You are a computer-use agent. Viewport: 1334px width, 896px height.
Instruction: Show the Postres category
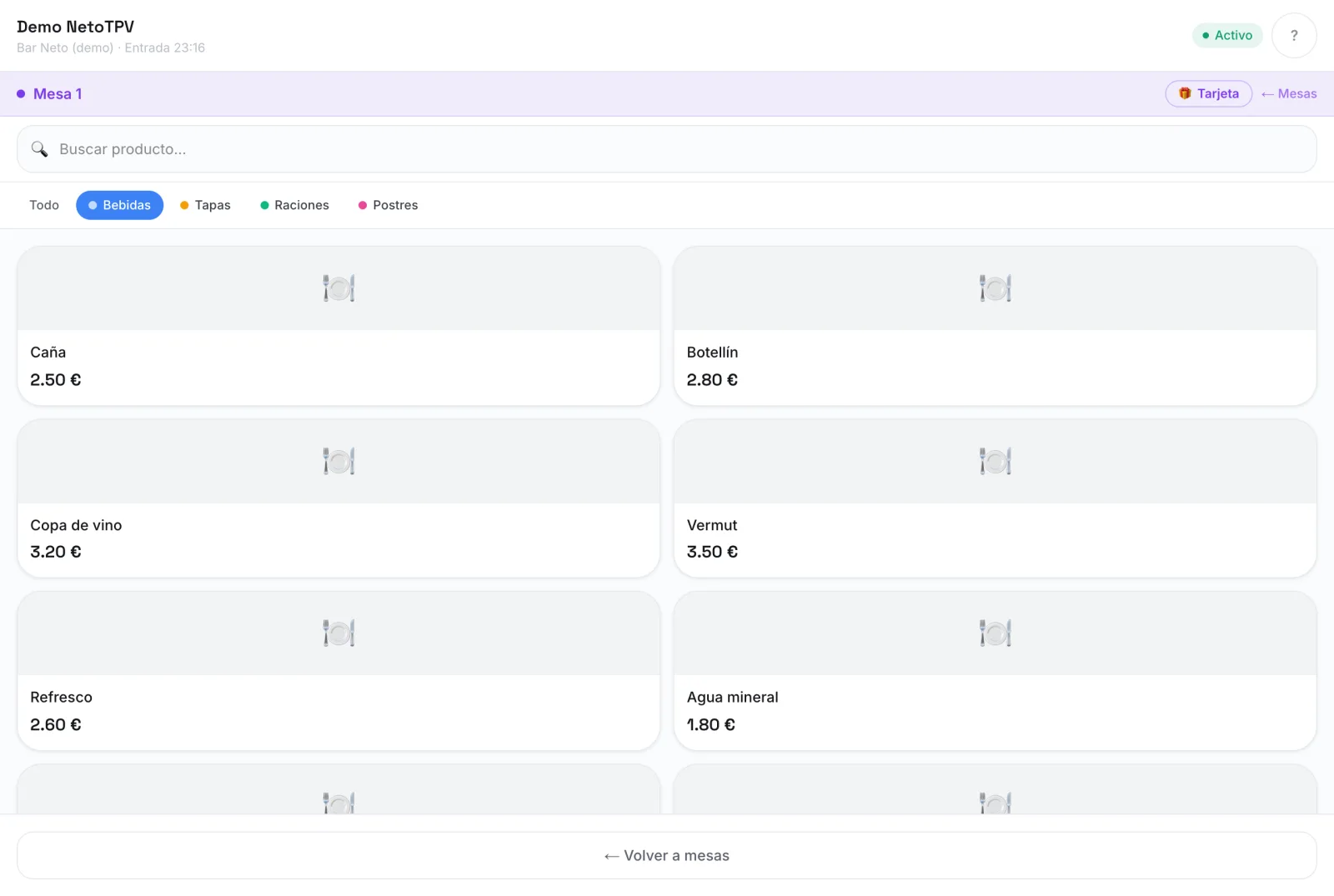pos(388,205)
